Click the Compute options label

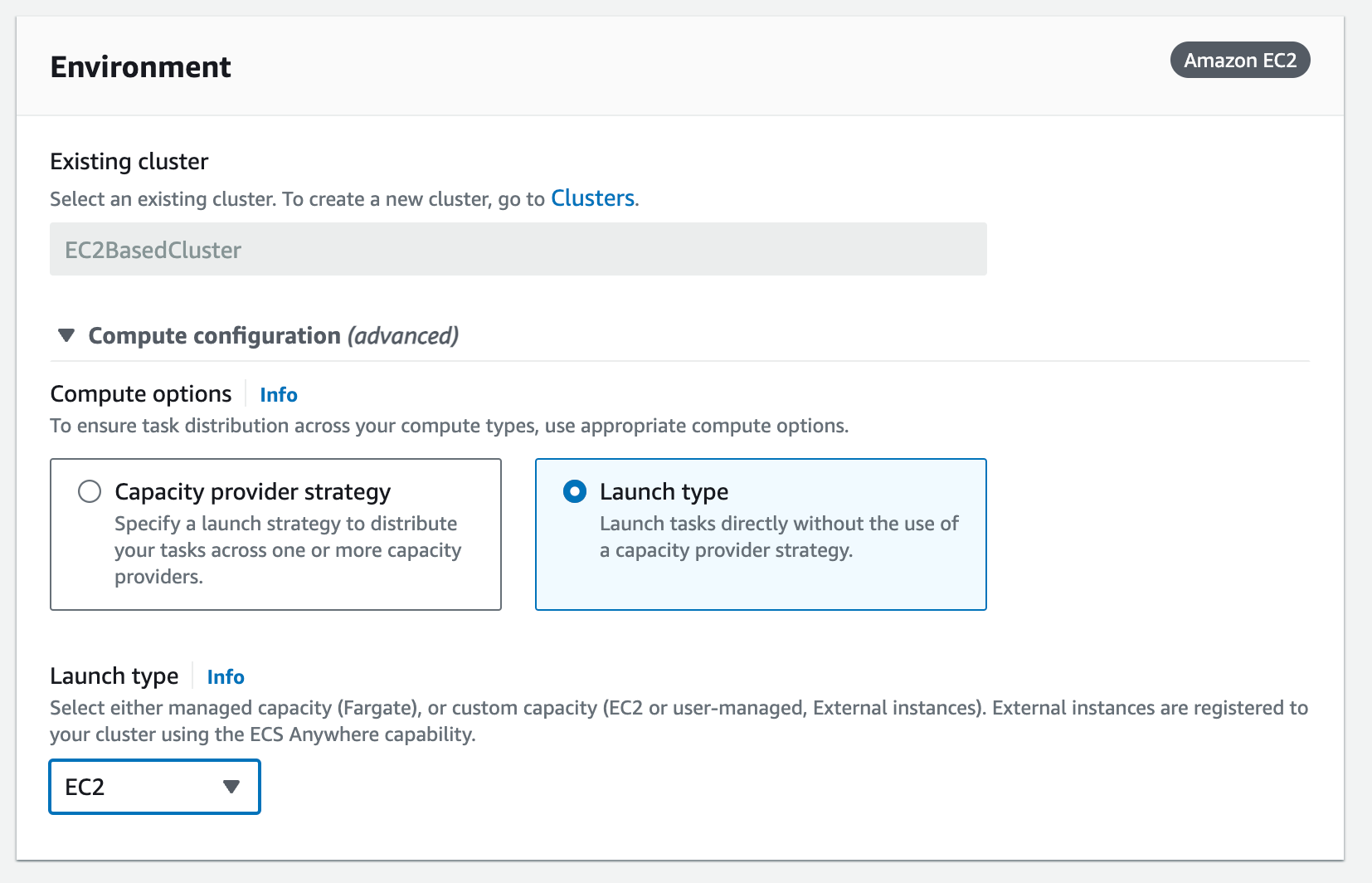(x=140, y=394)
